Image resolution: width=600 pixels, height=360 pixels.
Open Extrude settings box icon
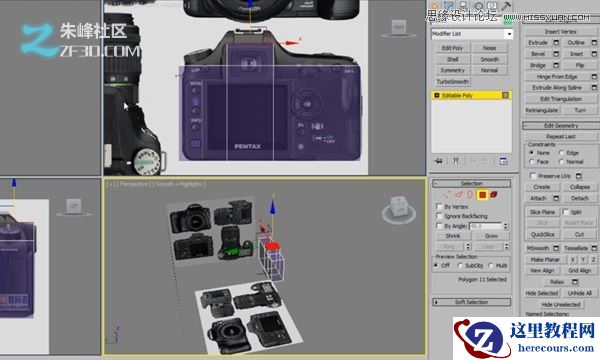556,42
